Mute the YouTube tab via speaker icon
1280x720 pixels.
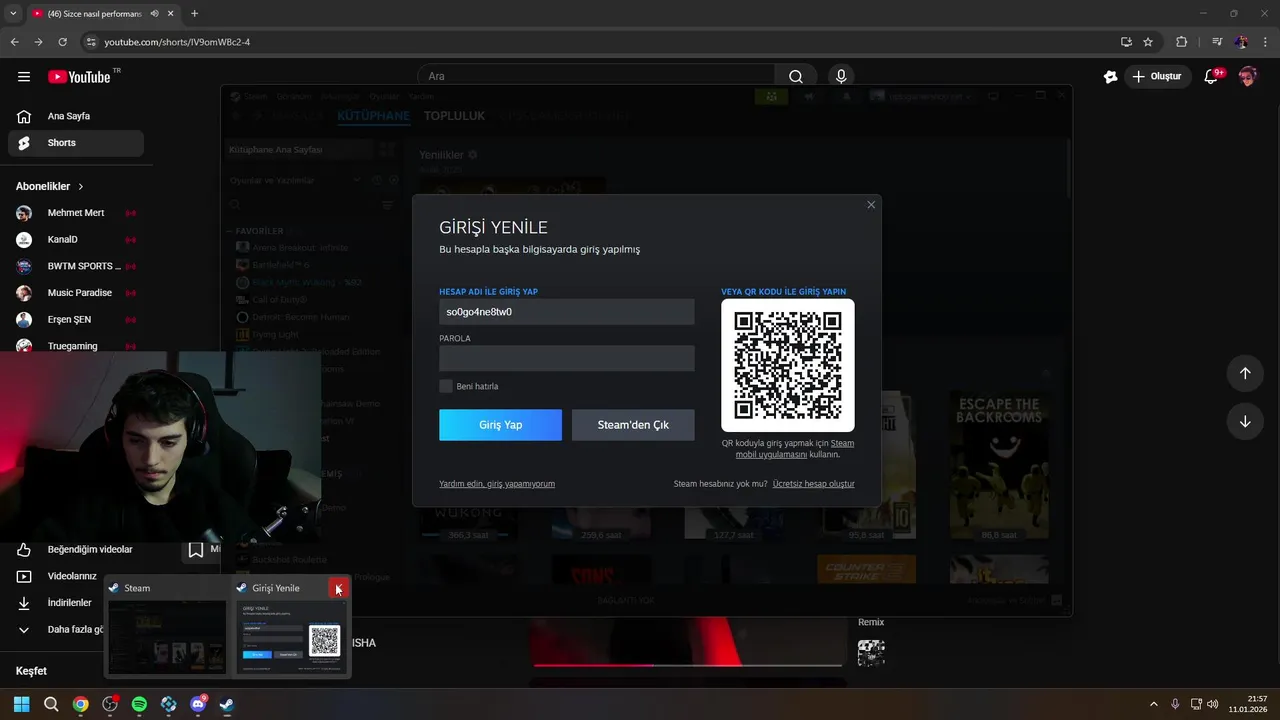coord(154,13)
